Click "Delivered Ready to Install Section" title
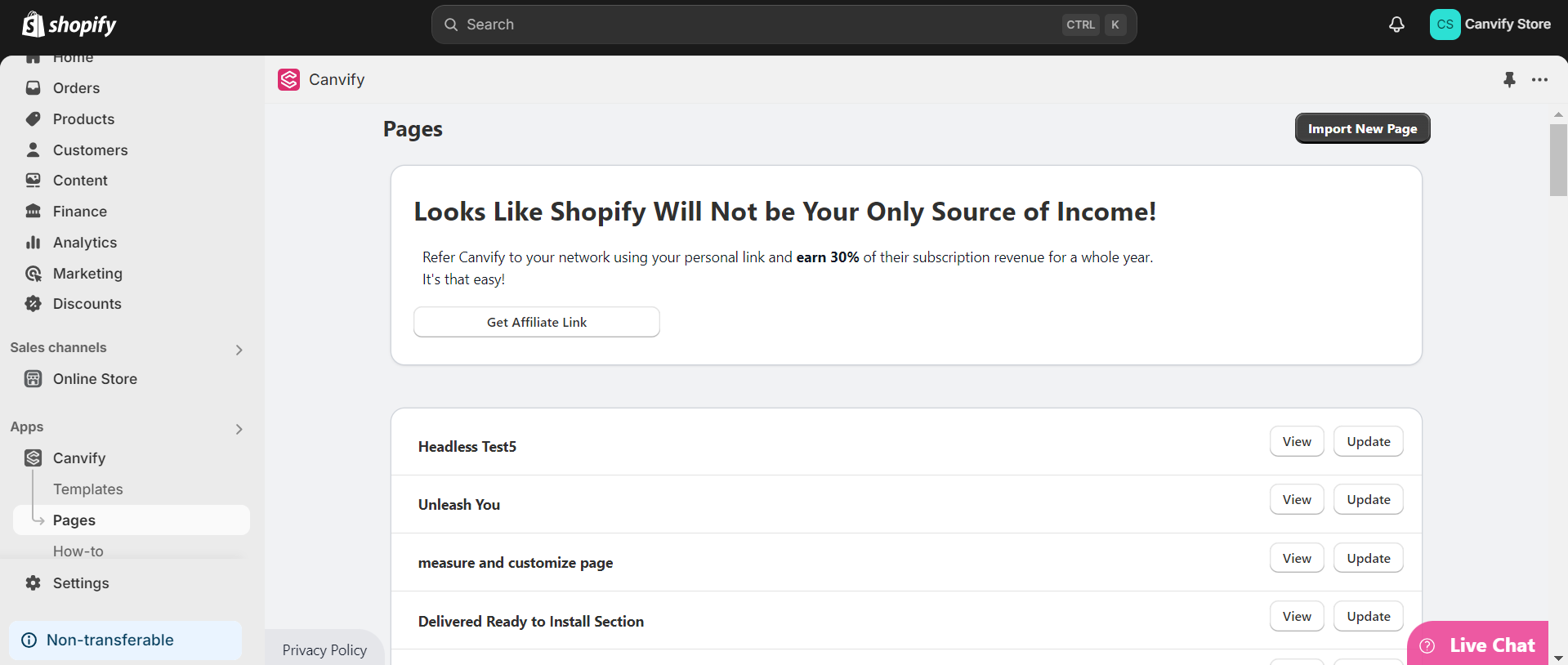The width and height of the screenshot is (1568, 665). (x=531, y=621)
